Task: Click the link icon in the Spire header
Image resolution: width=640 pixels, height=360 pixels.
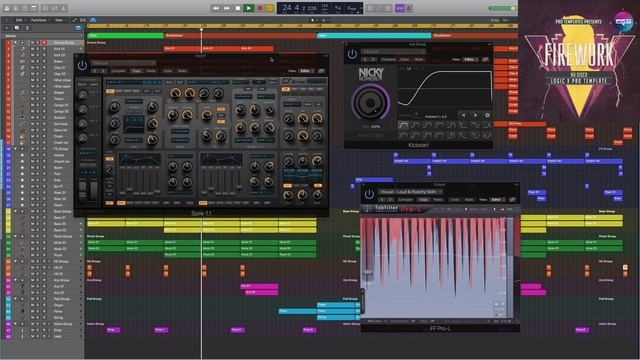Action: click(x=321, y=71)
